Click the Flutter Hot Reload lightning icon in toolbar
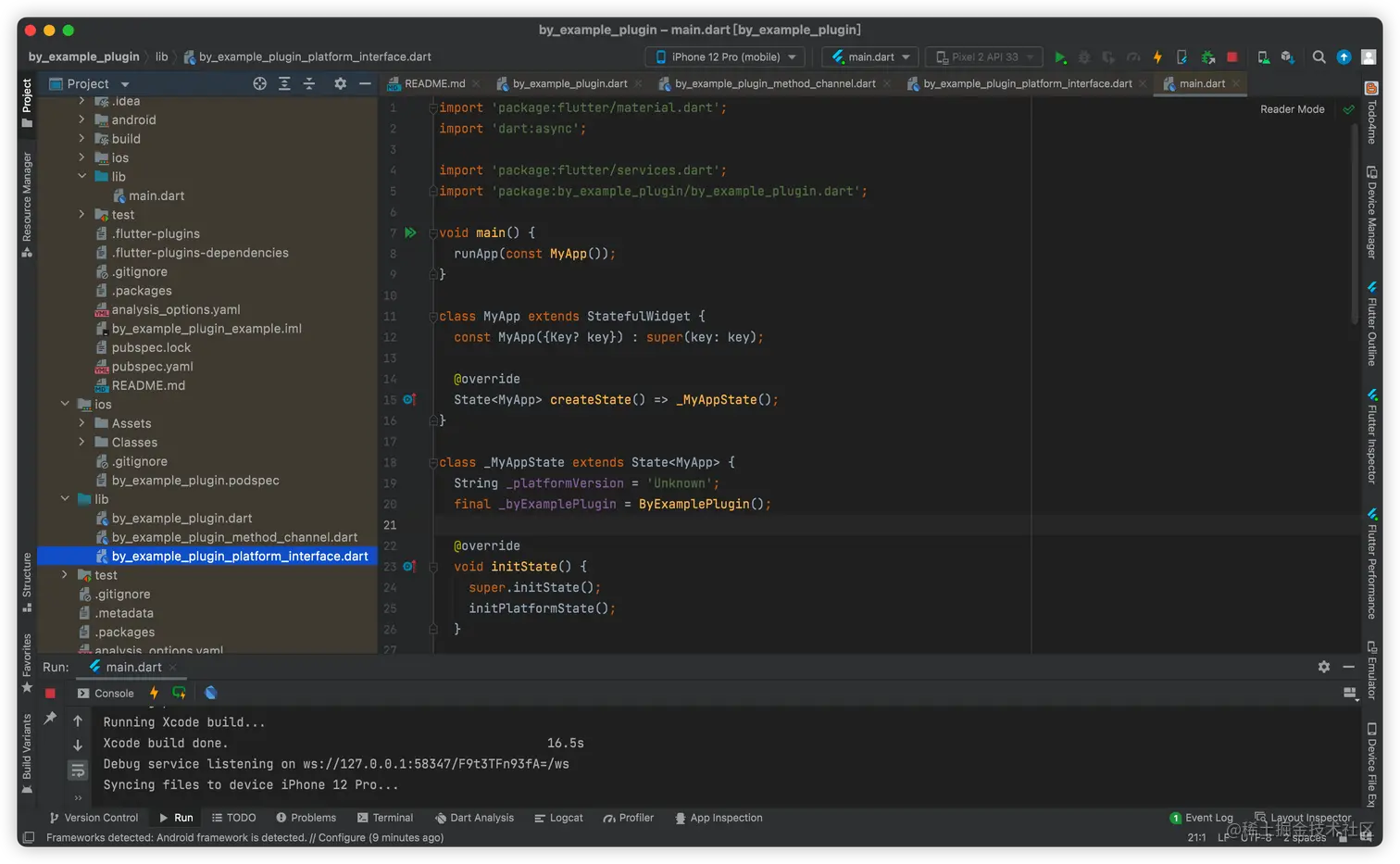The image size is (1400, 864). [x=1157, y=57]
